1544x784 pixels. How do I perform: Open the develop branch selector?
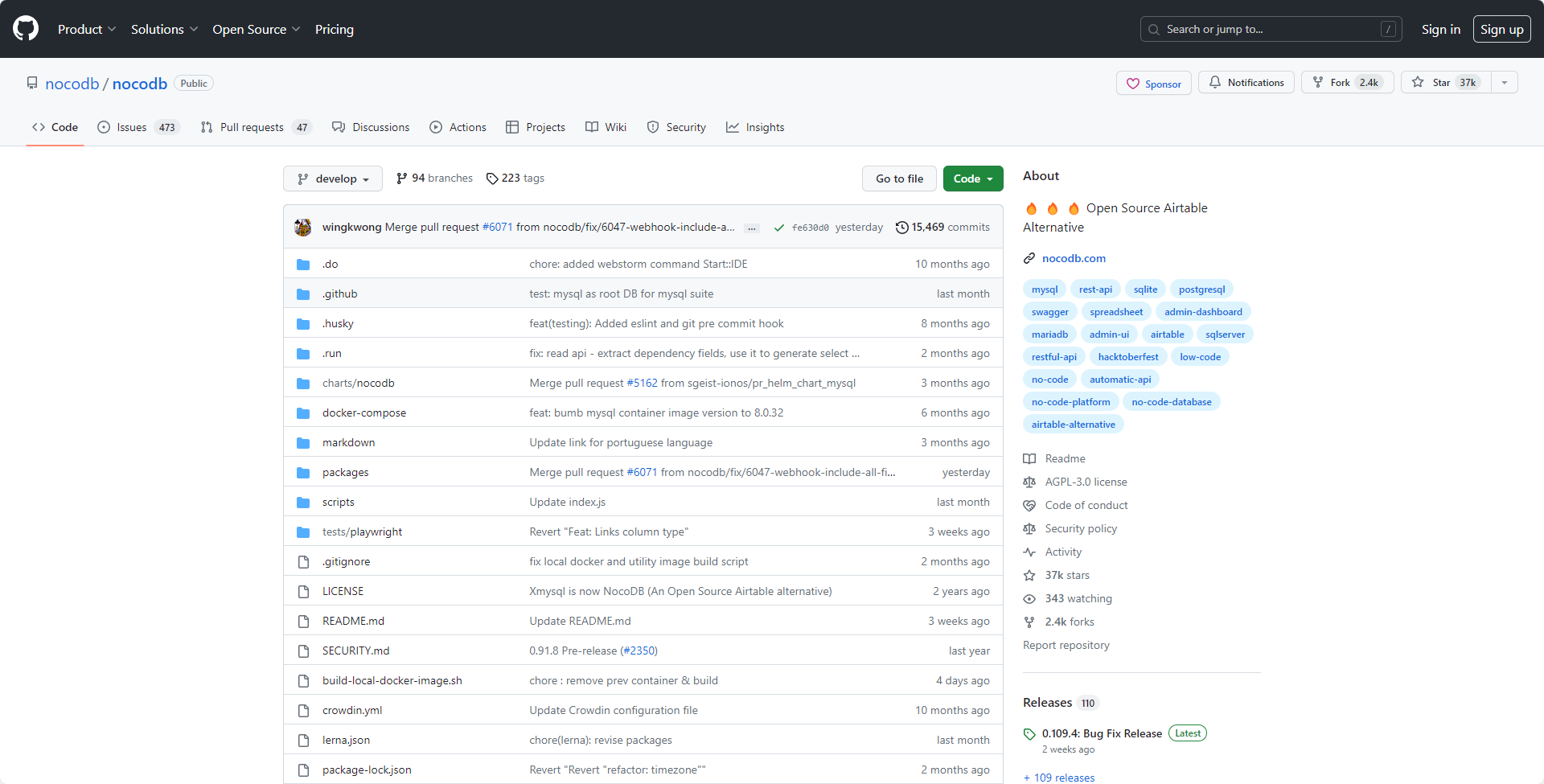pyautogui.click(x=333, y=179)
